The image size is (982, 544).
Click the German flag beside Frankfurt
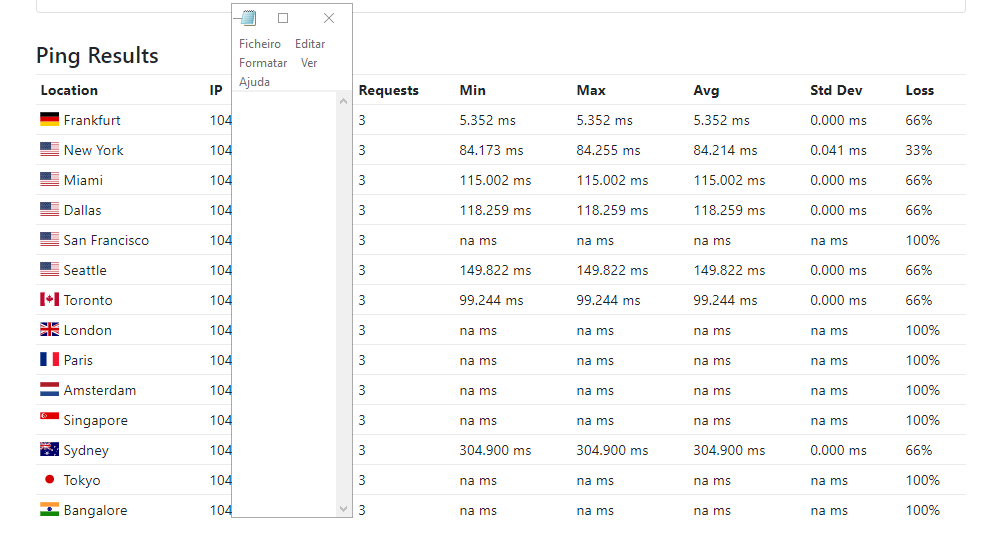[49, 120]
